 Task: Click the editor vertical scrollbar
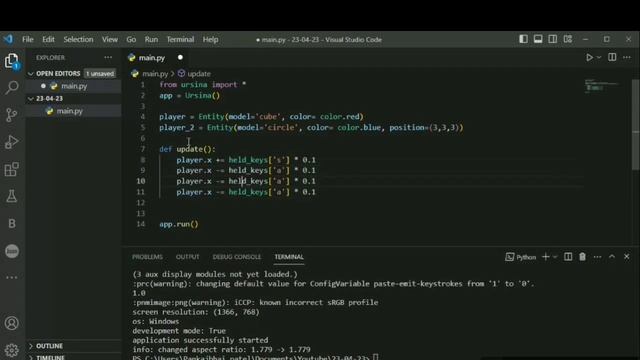[635, 124]
